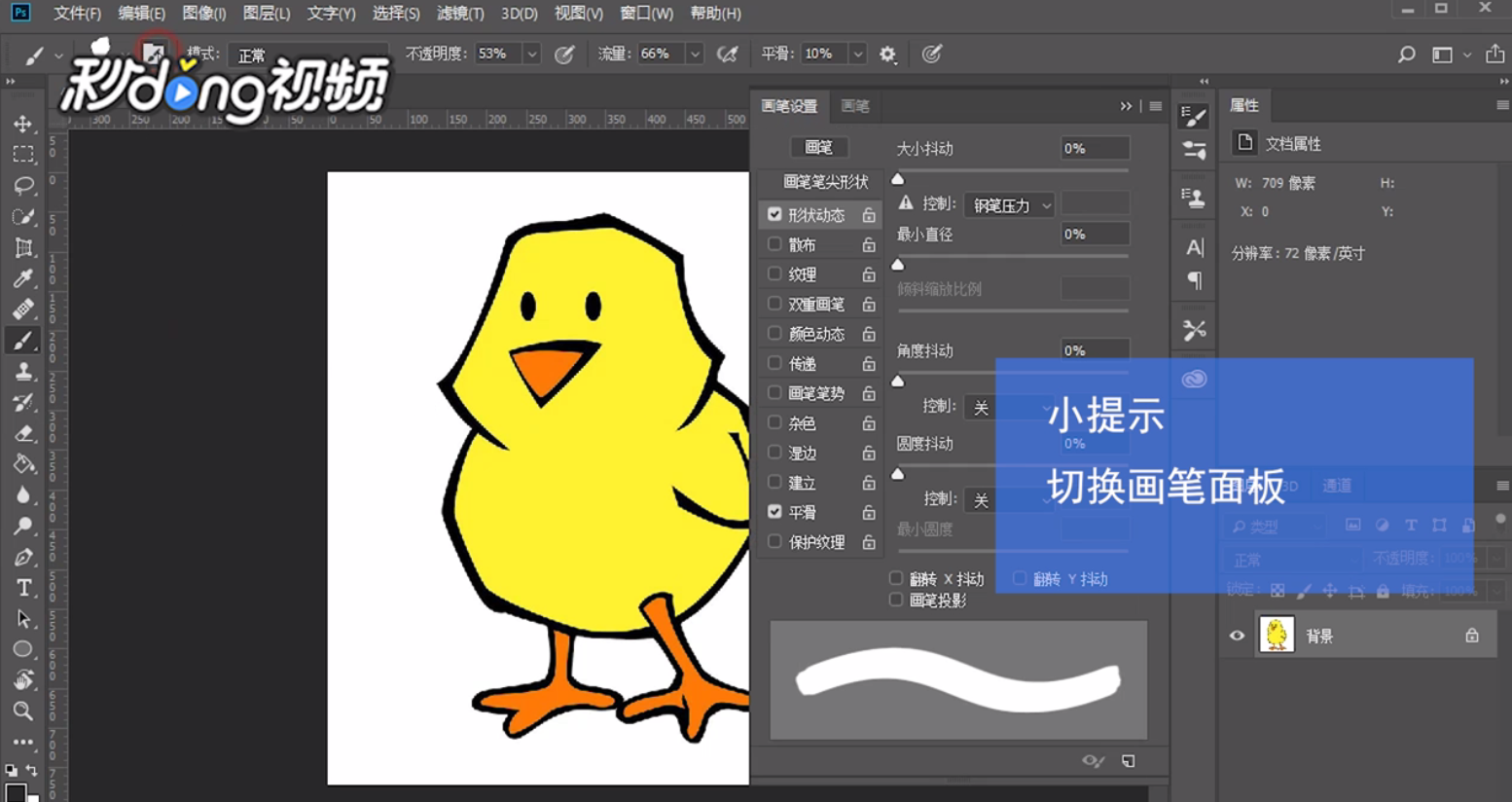Open the 窗口(W) menu

pyautogui.click(x=647, y=14)
